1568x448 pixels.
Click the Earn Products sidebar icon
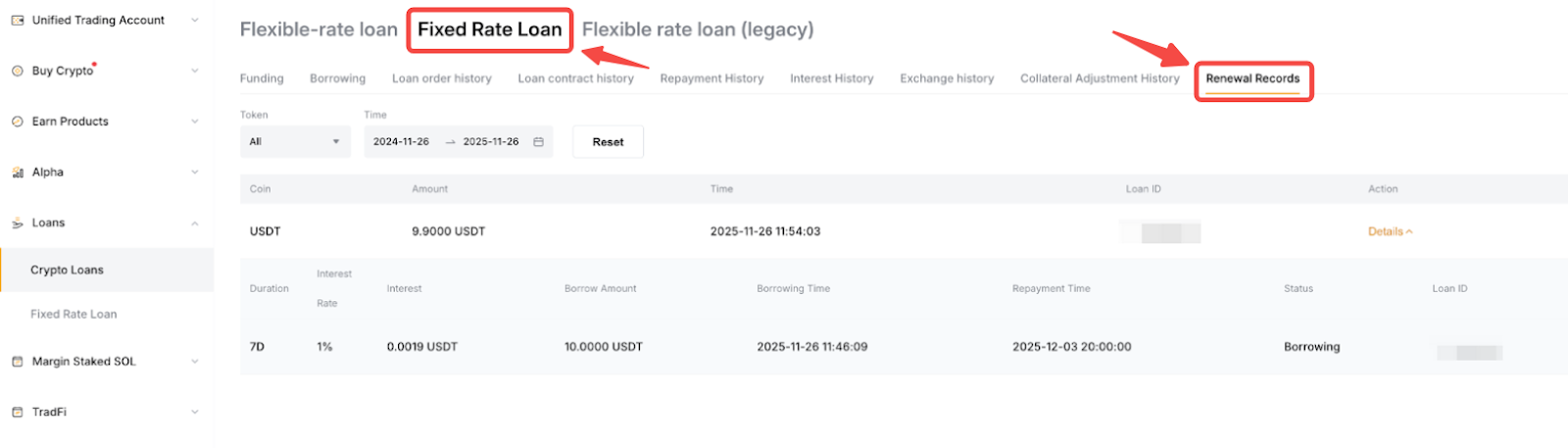(x=18, y=122)
